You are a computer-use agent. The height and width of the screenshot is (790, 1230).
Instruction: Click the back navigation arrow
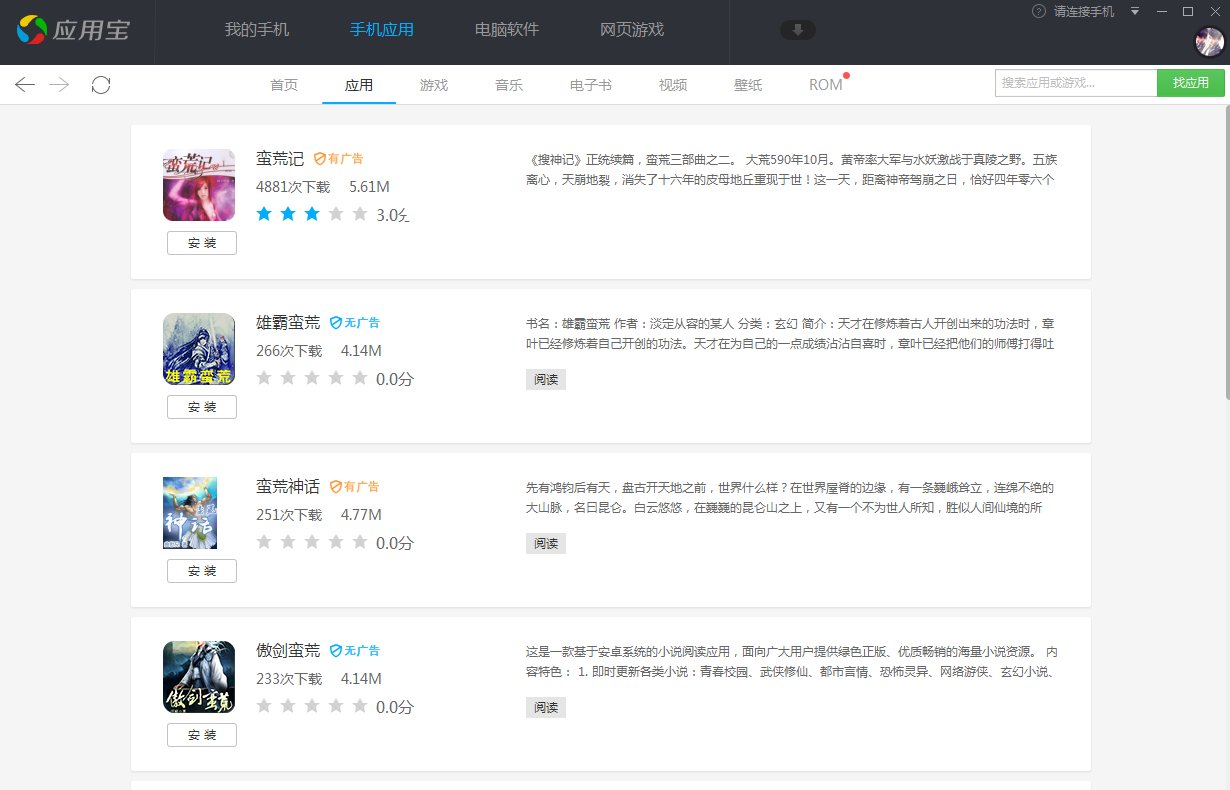[25, 85]
